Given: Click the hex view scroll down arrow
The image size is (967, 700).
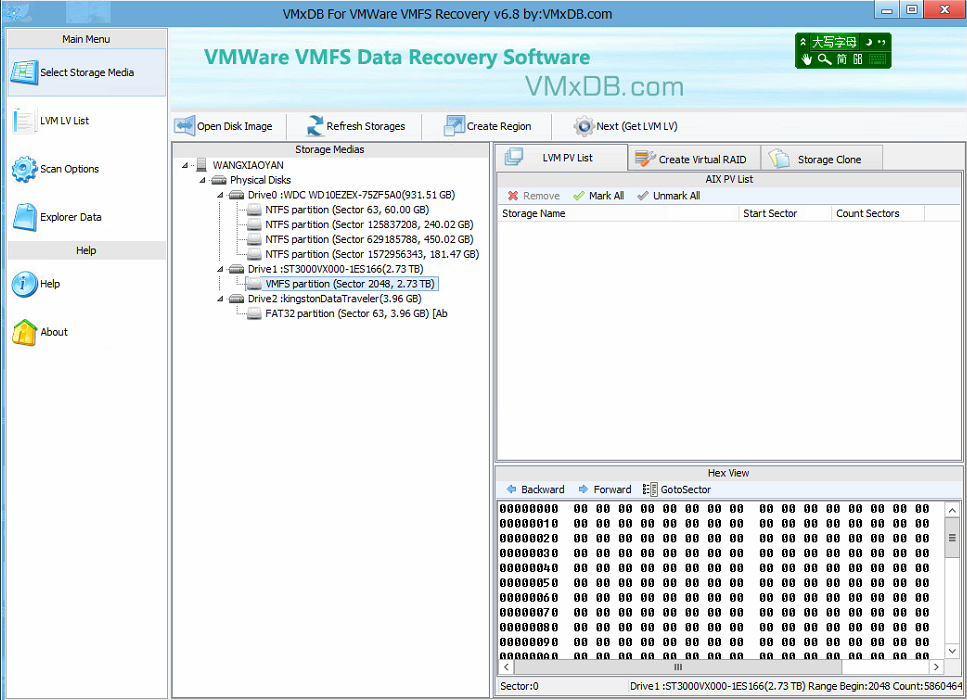Looking at the screenshot, I should click(952, 651).
